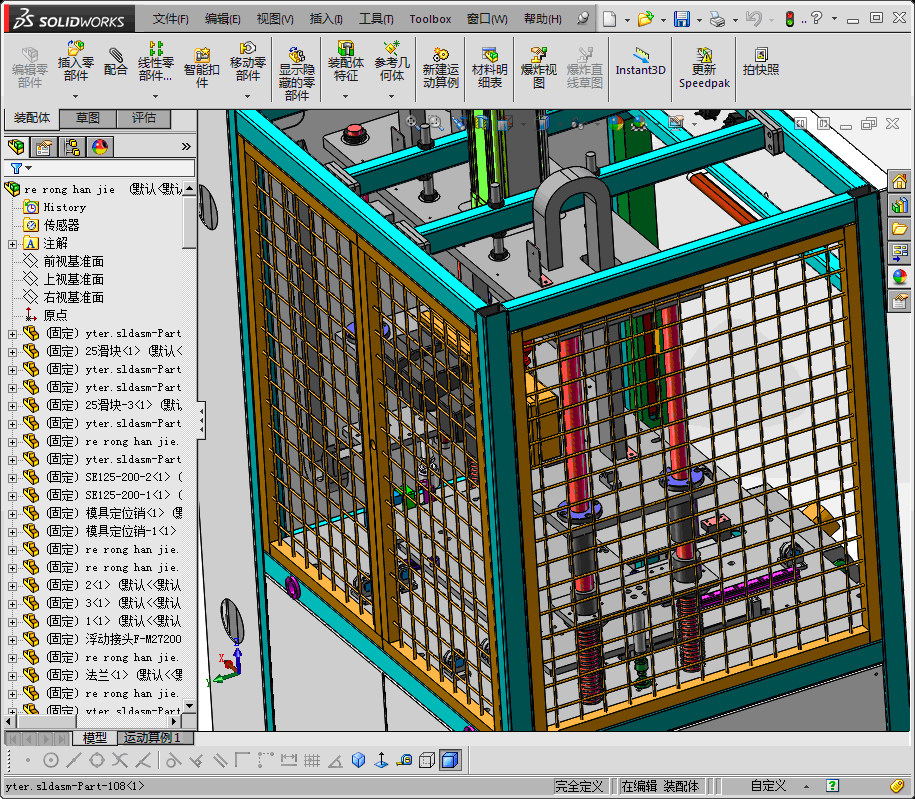Image resolution: width=915 pixels, height=799 pixels.
Task: Toggle Shaded With Edges display mode
Action: [x=450, y=760]
